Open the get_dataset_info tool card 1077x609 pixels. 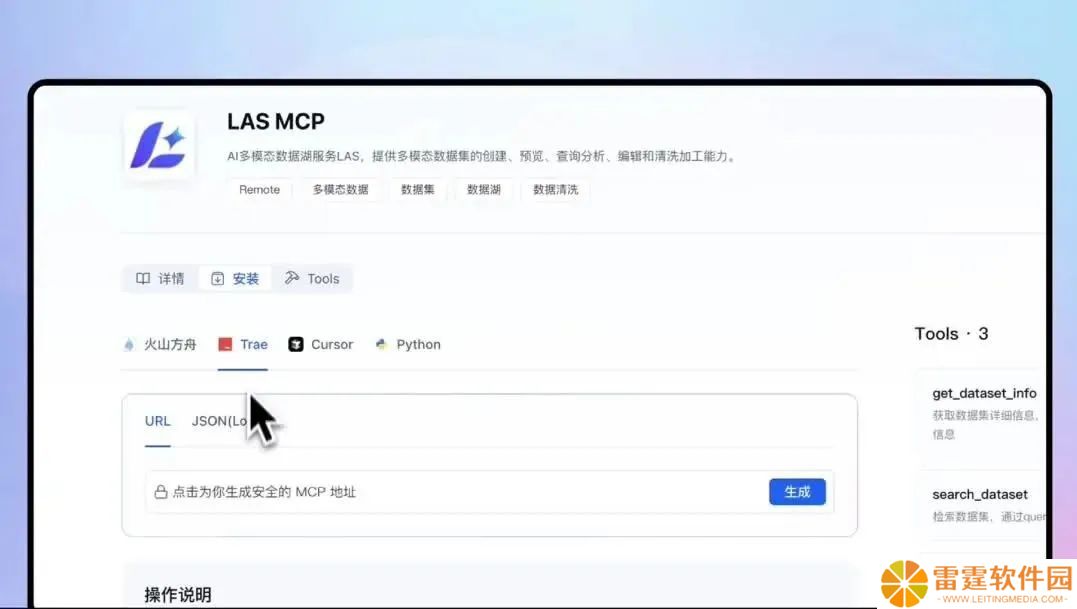point(981,413)
